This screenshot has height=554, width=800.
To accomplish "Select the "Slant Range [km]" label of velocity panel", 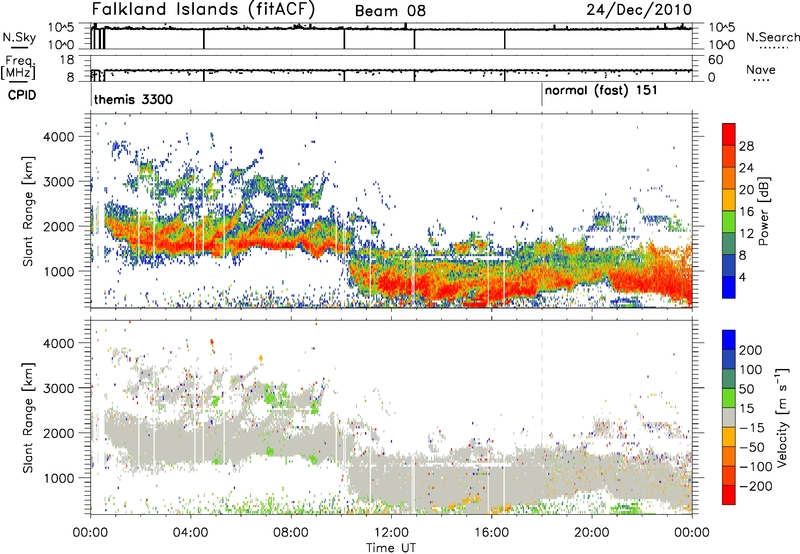I will tap(28, 417).
